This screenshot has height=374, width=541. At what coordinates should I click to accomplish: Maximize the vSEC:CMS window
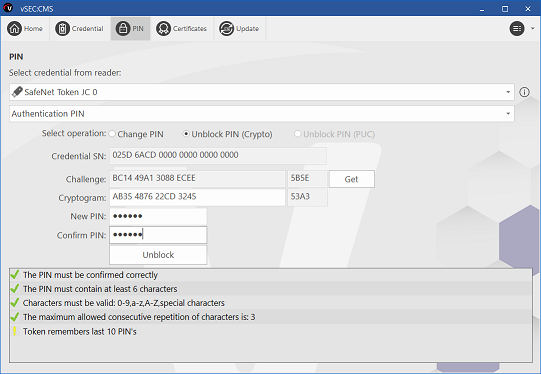tap(505, 9)
